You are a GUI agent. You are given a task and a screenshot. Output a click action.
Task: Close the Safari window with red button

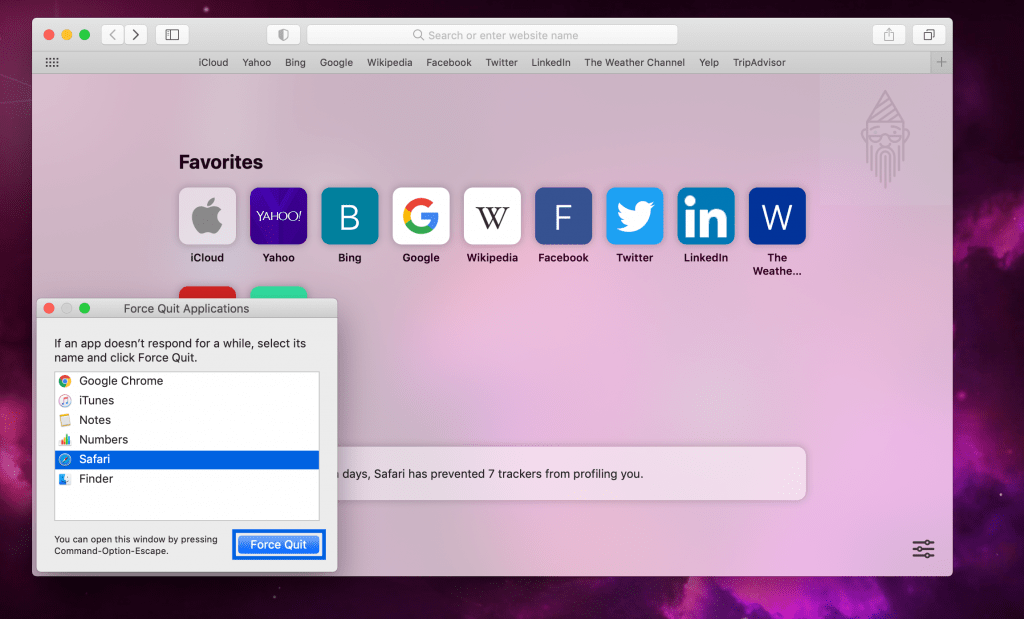49,35
